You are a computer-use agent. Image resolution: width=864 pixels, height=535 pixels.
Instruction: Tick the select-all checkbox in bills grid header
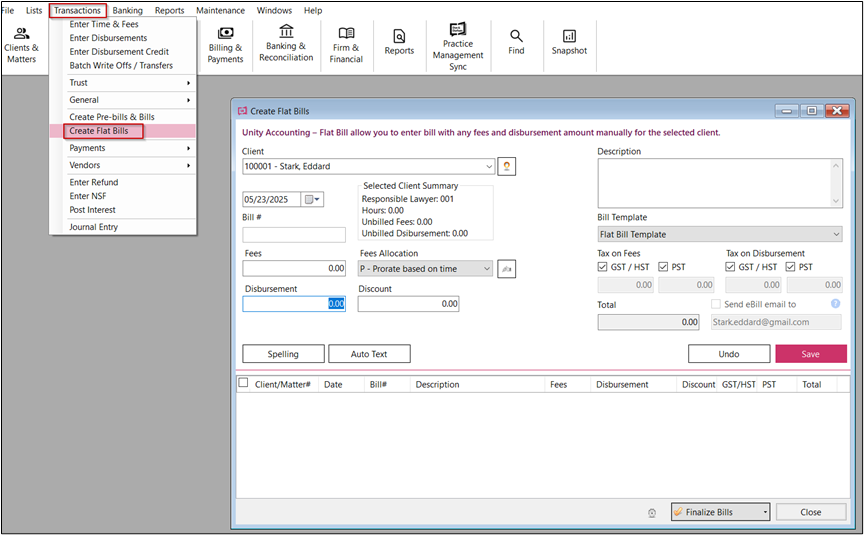pyautogui.click(x=243, y=383)
